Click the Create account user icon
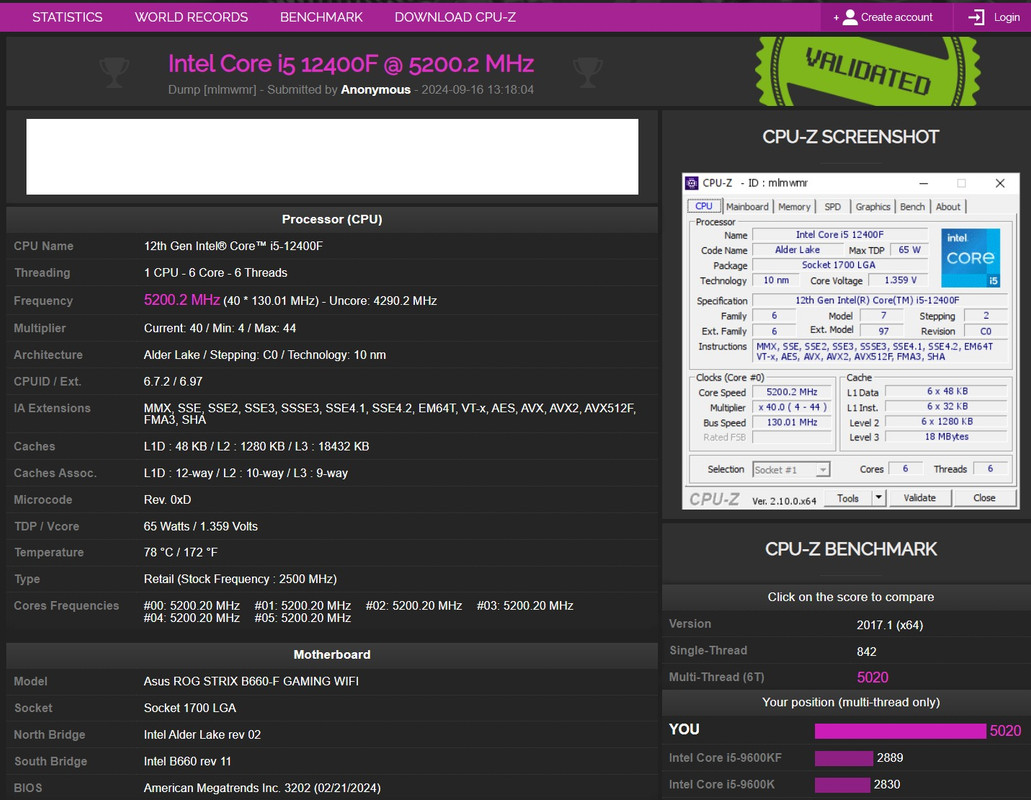1031x800 pixels. click(850, 17)
